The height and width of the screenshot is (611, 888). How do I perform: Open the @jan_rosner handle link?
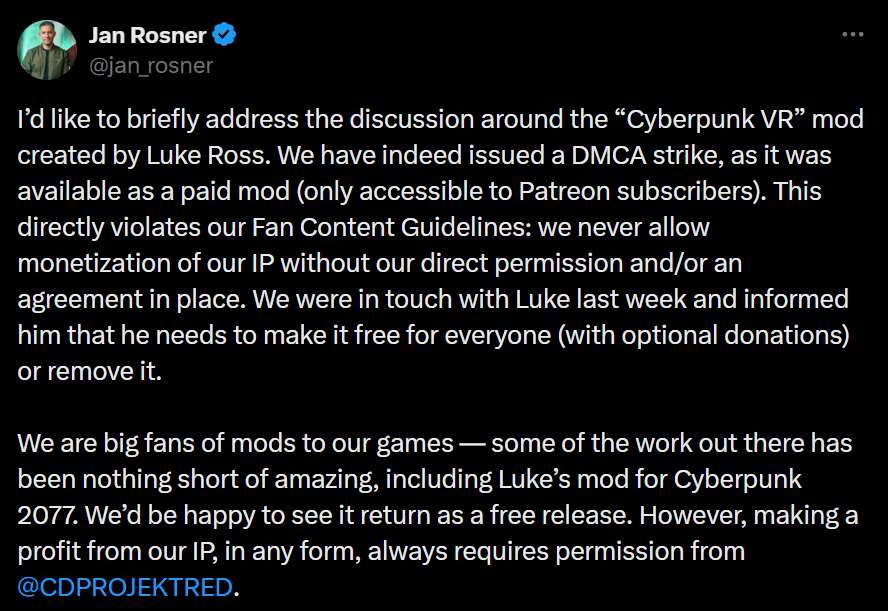tap(151, 66)
